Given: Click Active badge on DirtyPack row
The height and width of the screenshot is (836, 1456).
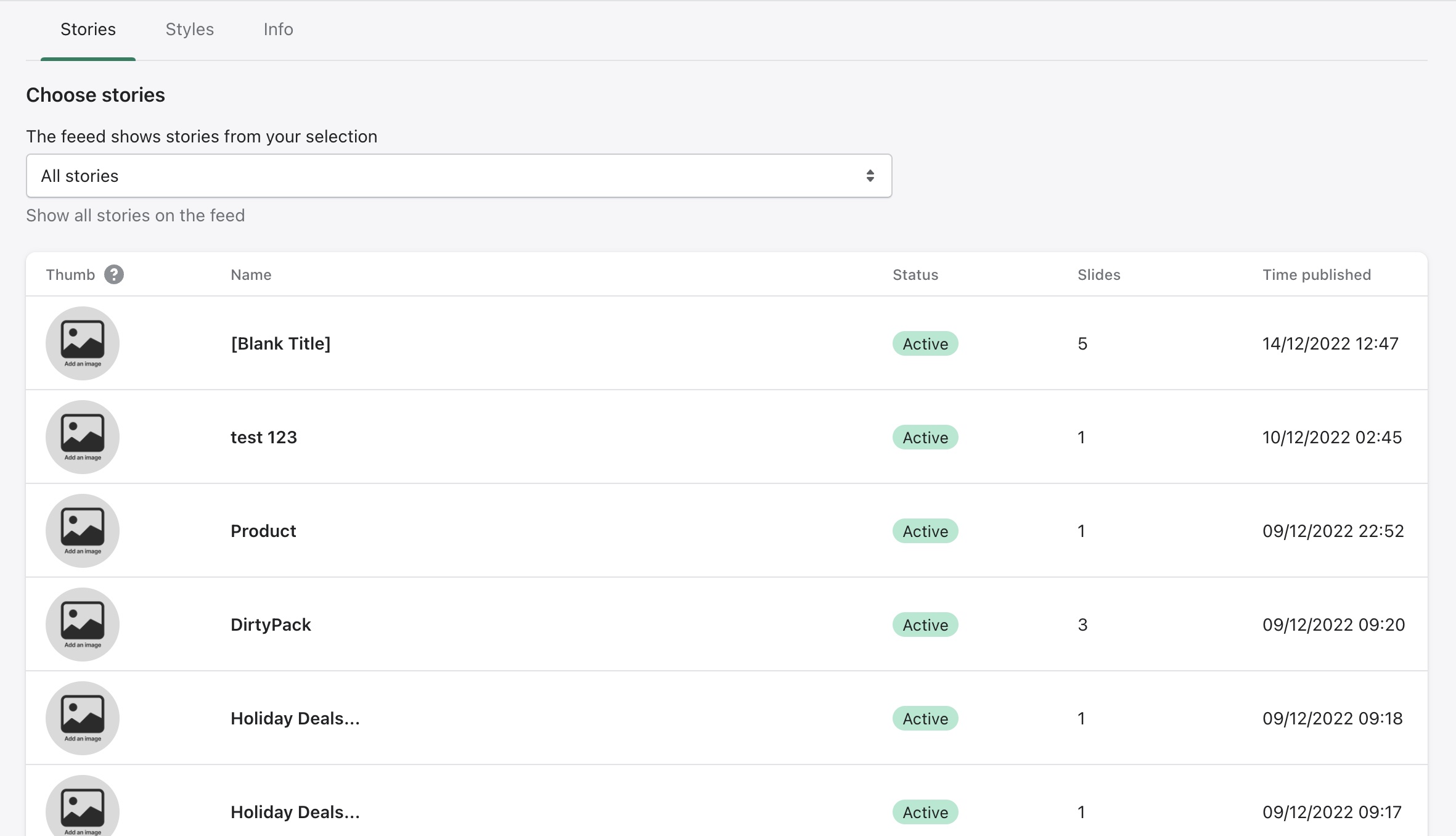Looking at the screenshot, I should [925, 625].
